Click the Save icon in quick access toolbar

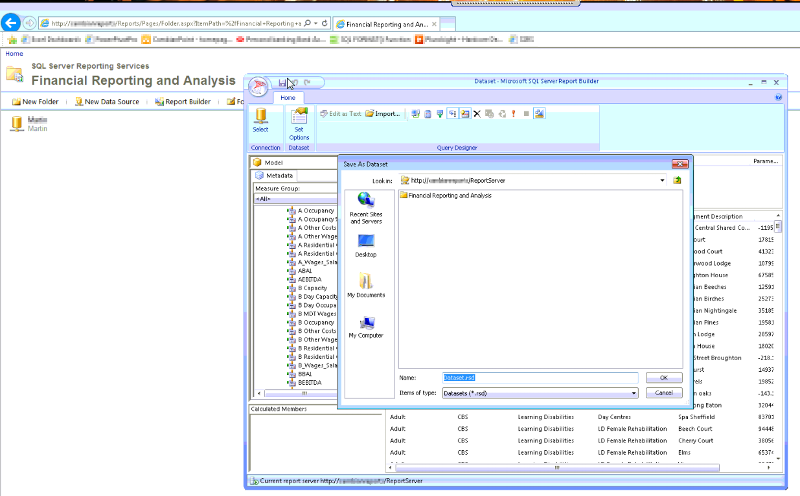pyautogui.click(x=282, y=83)
